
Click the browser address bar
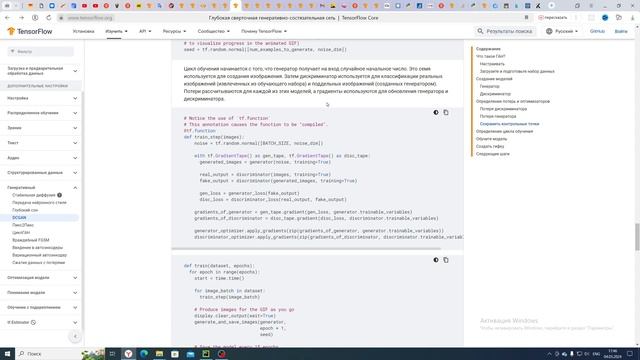[90, 18]
